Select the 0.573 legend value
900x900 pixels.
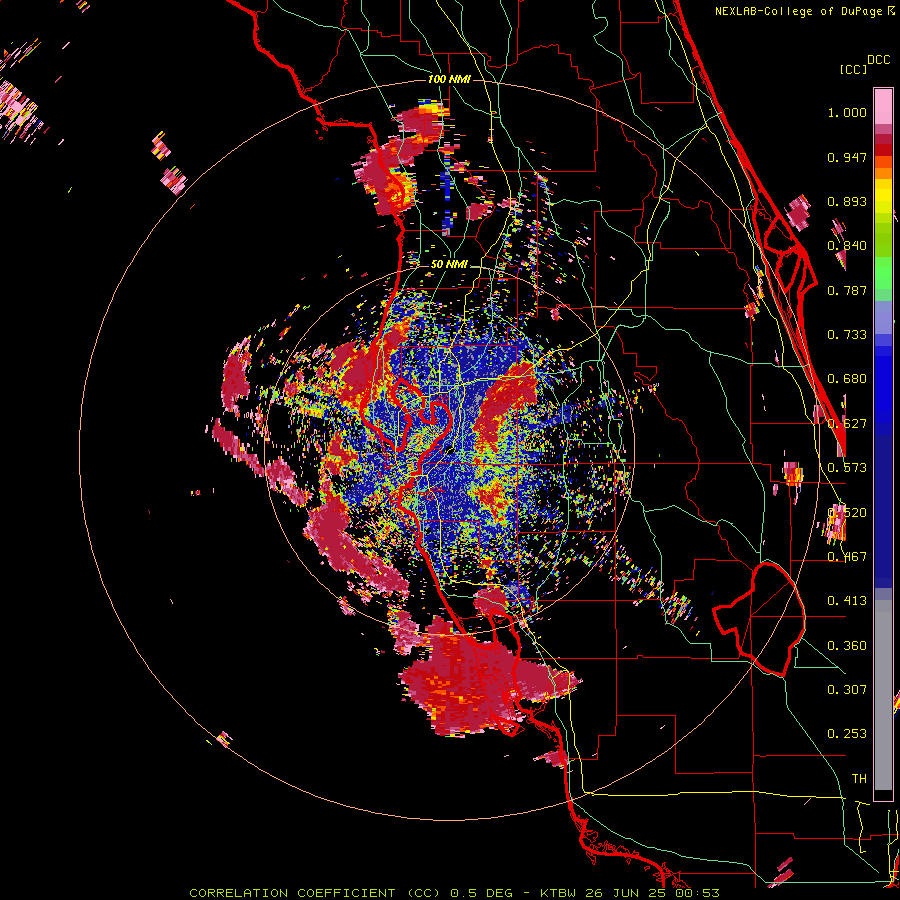coord(847,468)
